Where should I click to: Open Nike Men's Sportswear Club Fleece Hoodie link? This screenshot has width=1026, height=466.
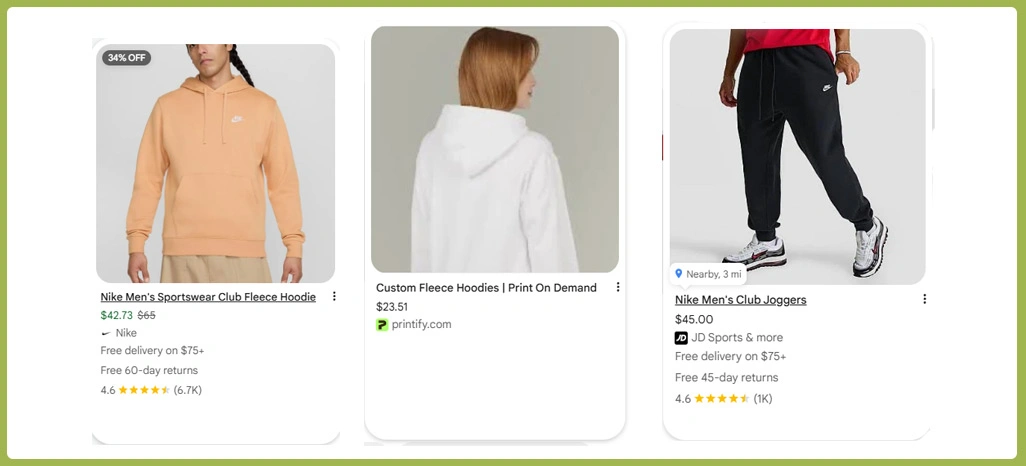point(208,297)
